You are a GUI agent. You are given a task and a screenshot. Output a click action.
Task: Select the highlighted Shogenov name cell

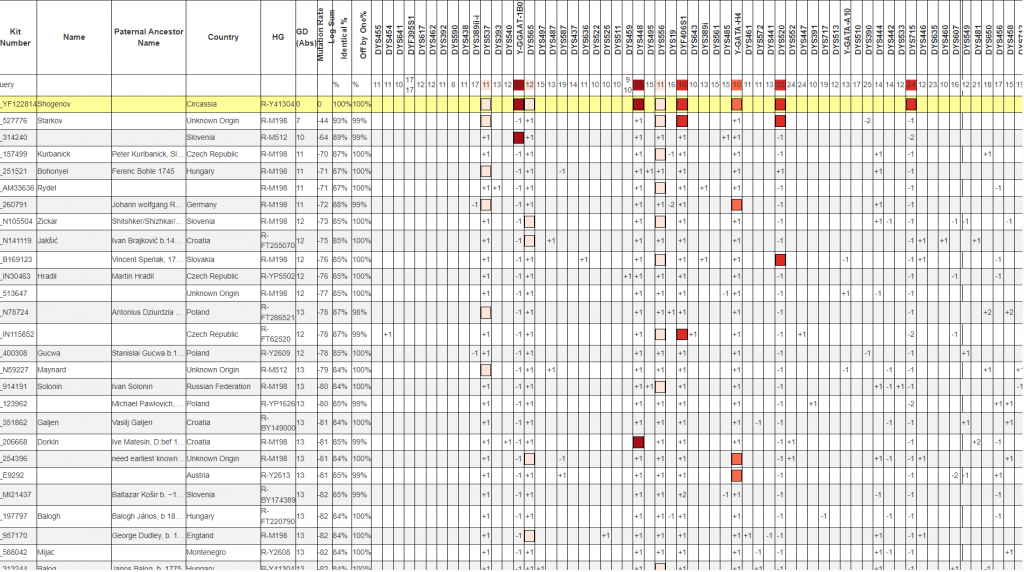tap(73, 104)
